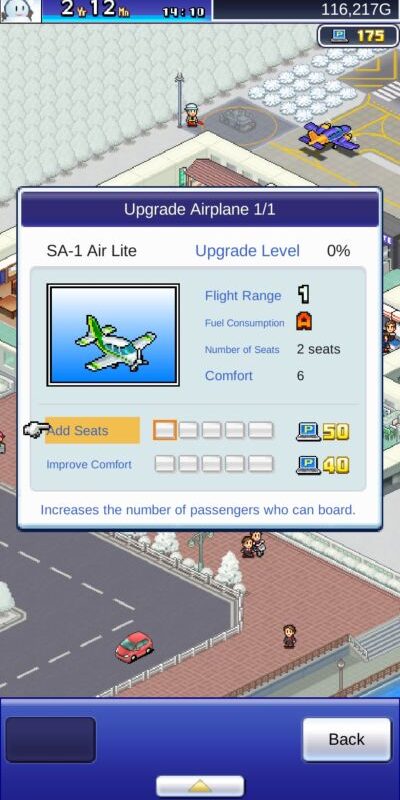Expand the bottom menu with the up arrow

[x=200, y=786]
